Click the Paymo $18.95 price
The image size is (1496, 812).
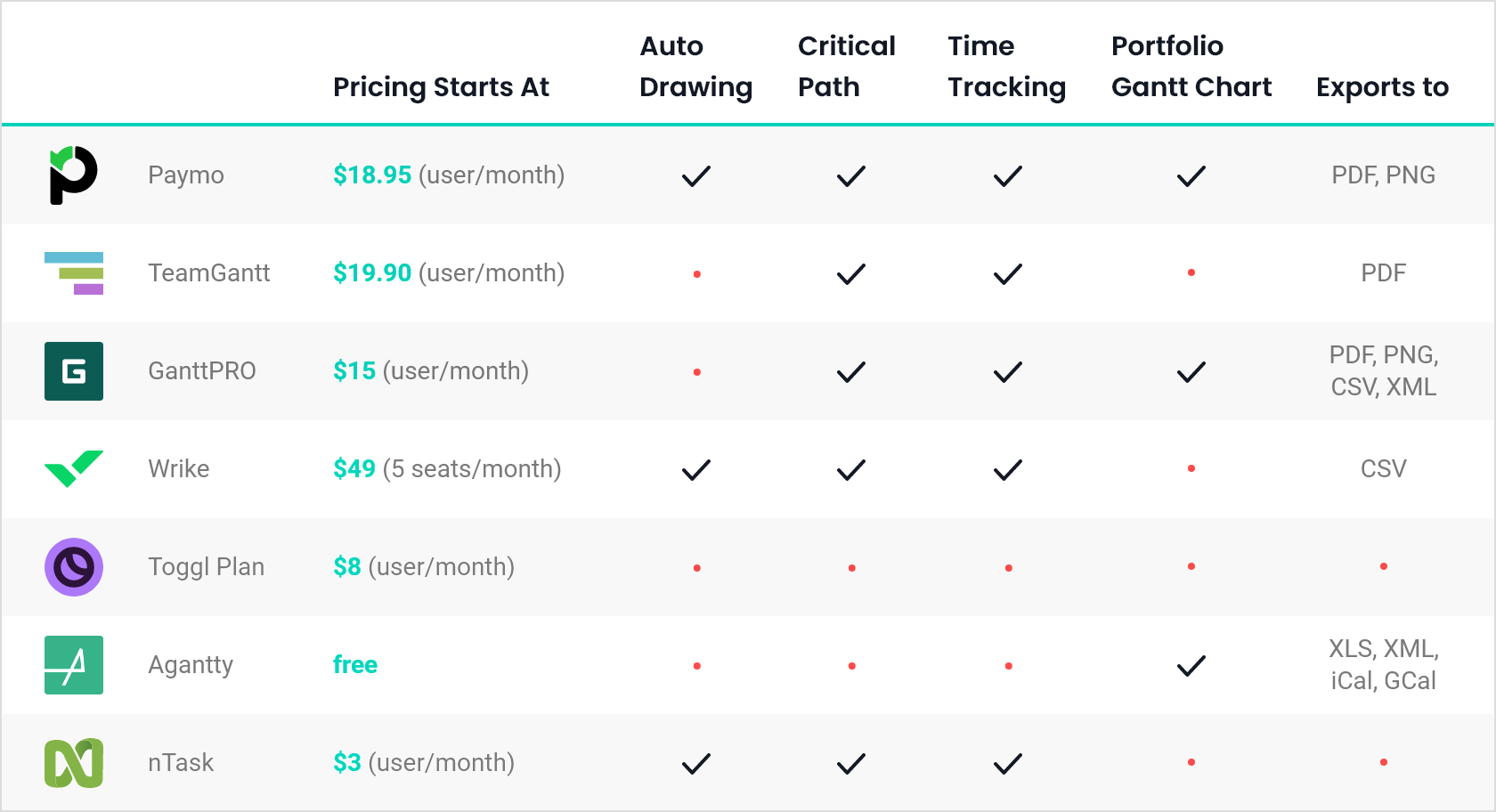point(372,175)
